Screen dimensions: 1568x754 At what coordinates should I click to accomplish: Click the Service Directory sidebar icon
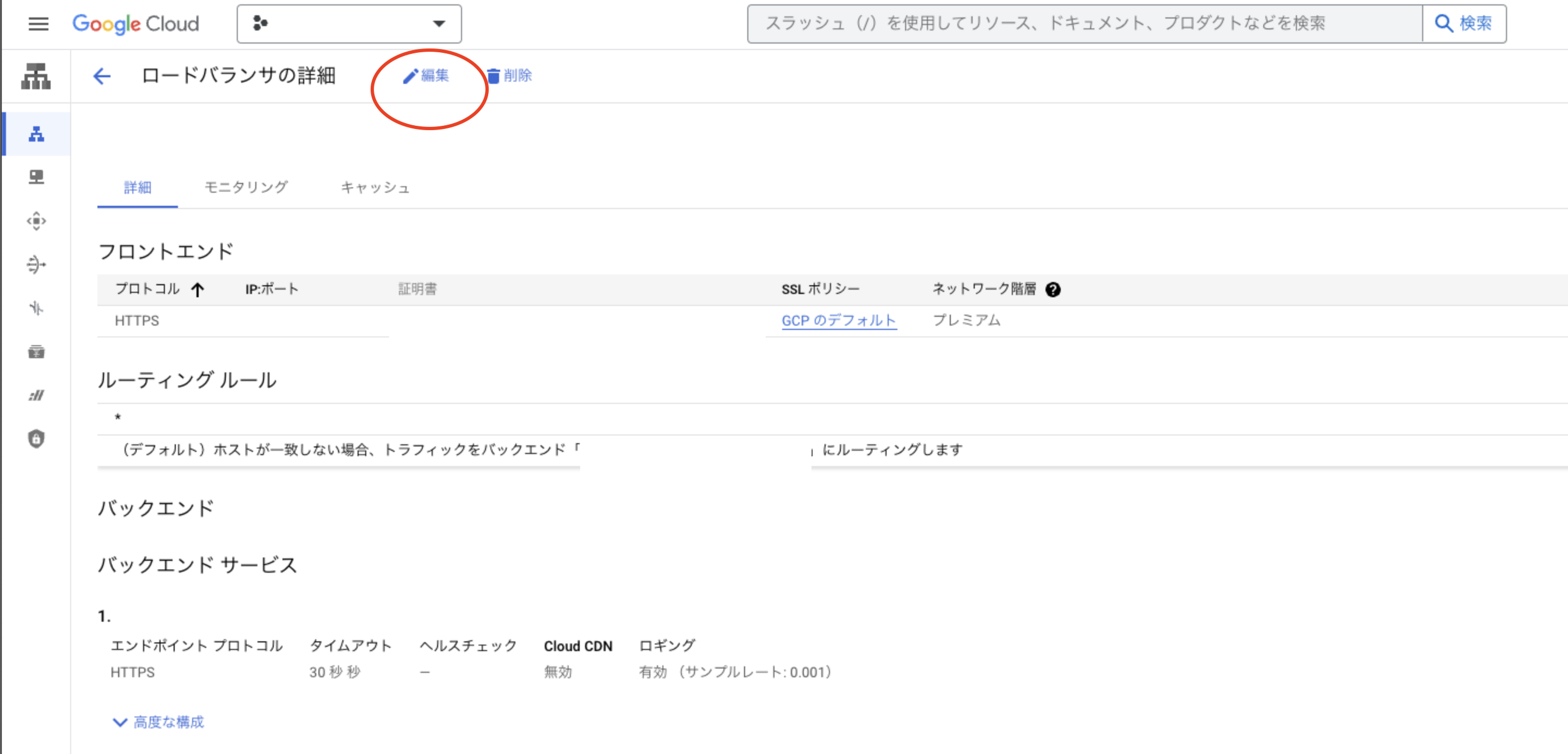click(x=36, y=352)
